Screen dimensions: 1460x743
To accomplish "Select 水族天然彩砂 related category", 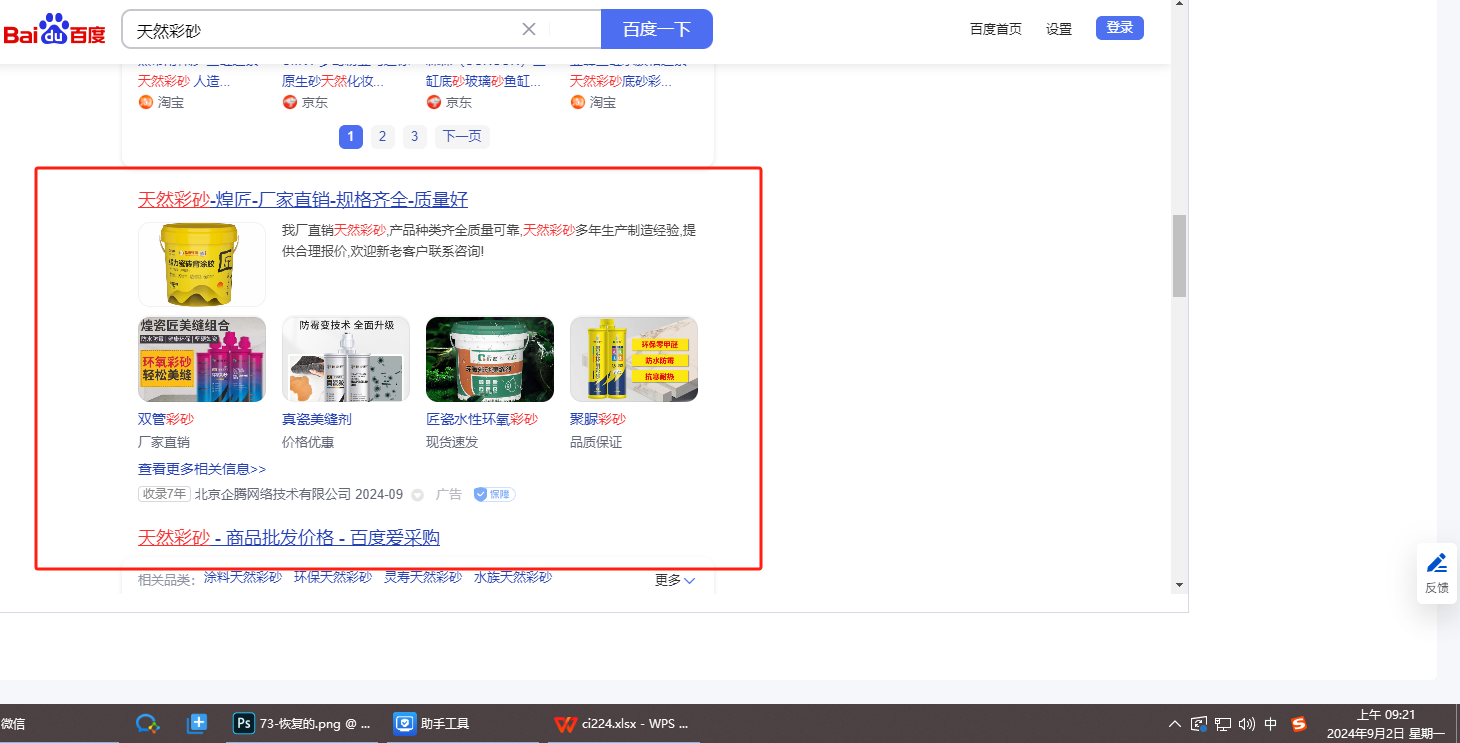I will [513, 578].
